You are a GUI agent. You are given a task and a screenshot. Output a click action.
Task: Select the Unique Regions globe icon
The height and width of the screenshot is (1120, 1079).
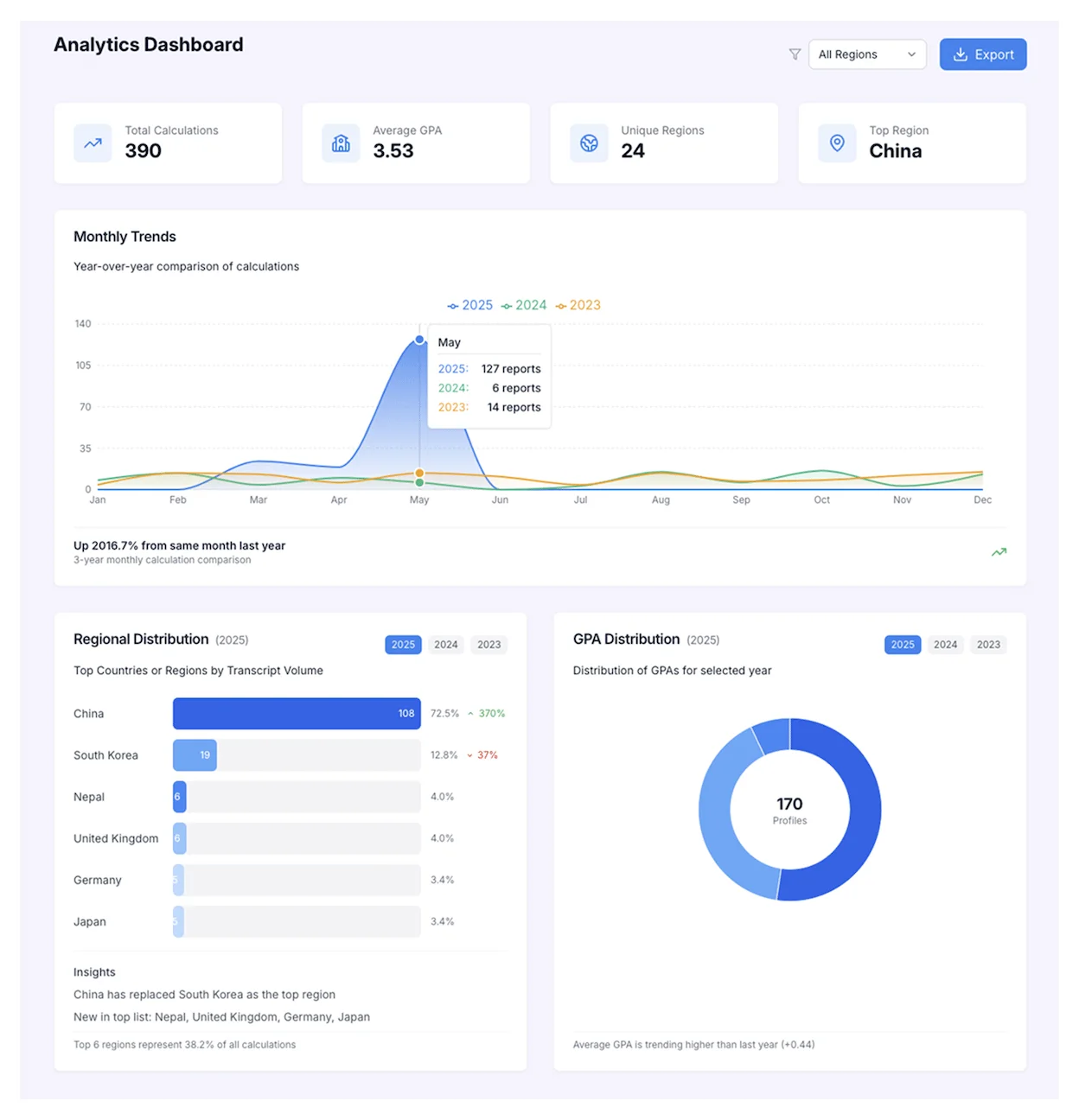(x=589, y=143)
